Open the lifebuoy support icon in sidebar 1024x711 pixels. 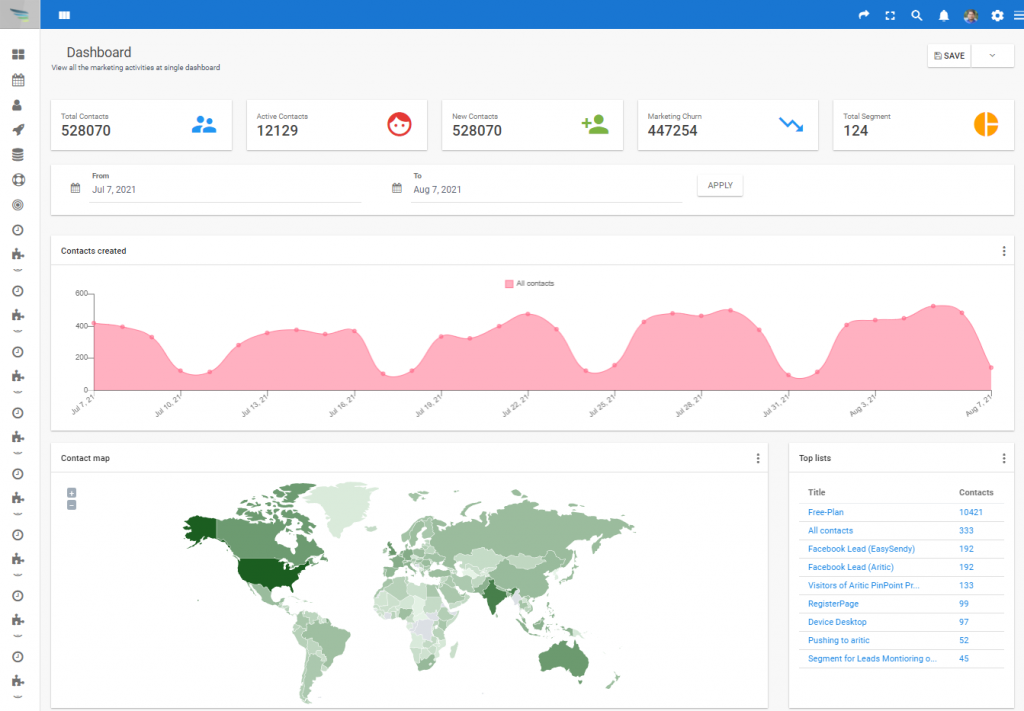click(x=18, y=180)
